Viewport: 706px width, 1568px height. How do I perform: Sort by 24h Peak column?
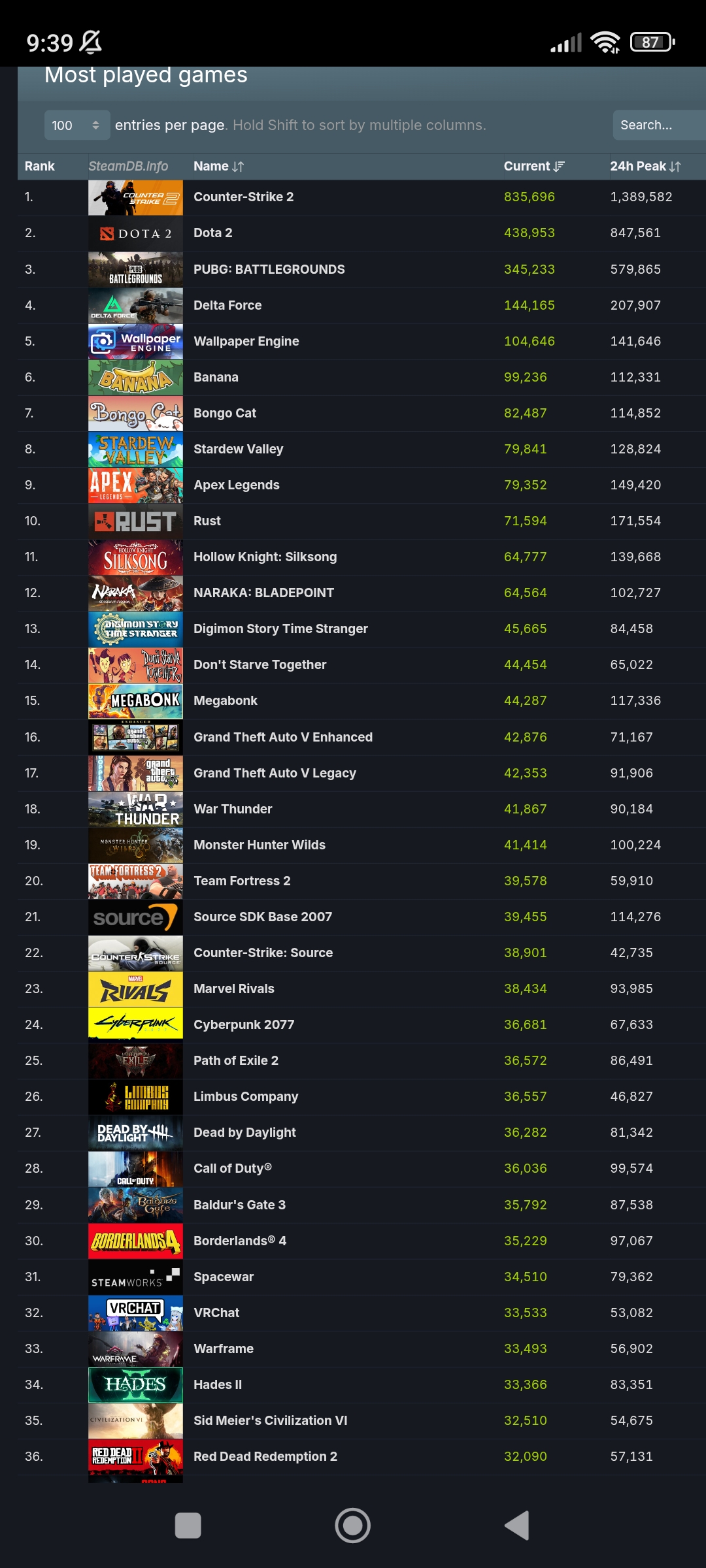[645, 167]
